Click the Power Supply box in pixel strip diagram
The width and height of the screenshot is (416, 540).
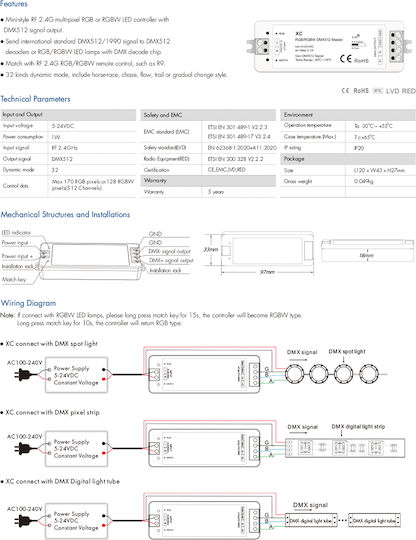(76, 449)
